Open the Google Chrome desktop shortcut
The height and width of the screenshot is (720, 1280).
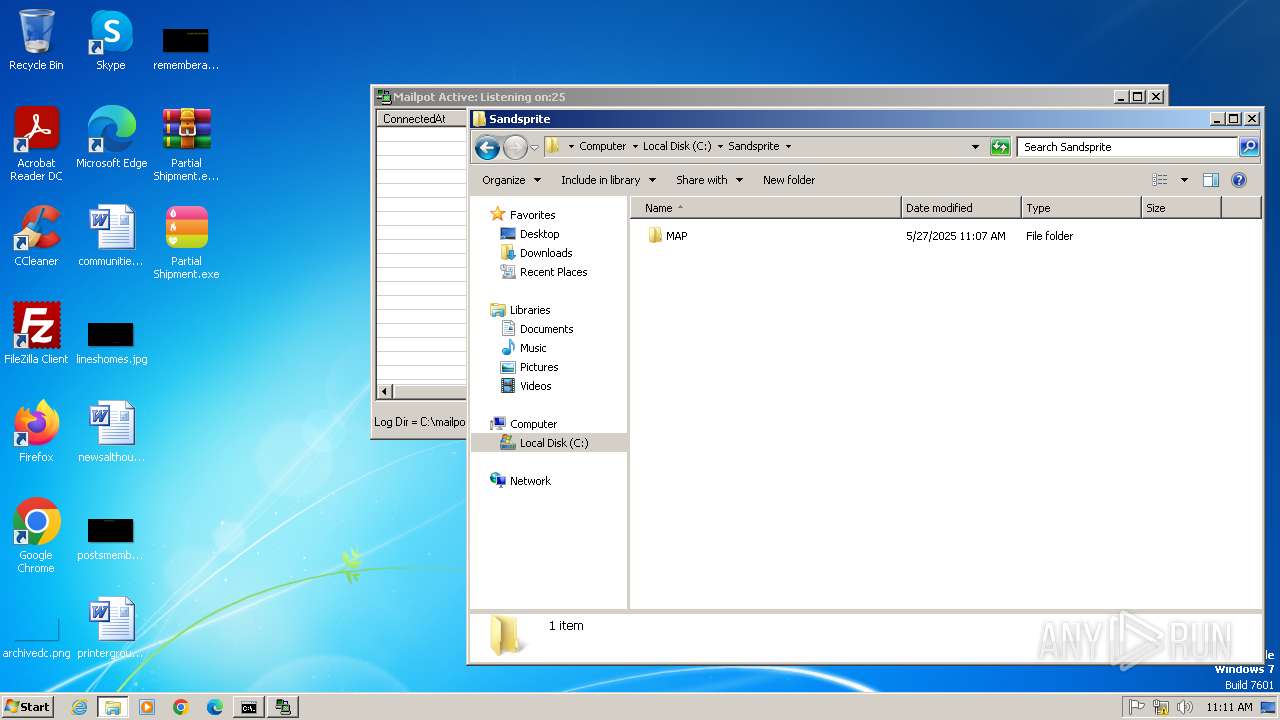click(x=36, y=536)
